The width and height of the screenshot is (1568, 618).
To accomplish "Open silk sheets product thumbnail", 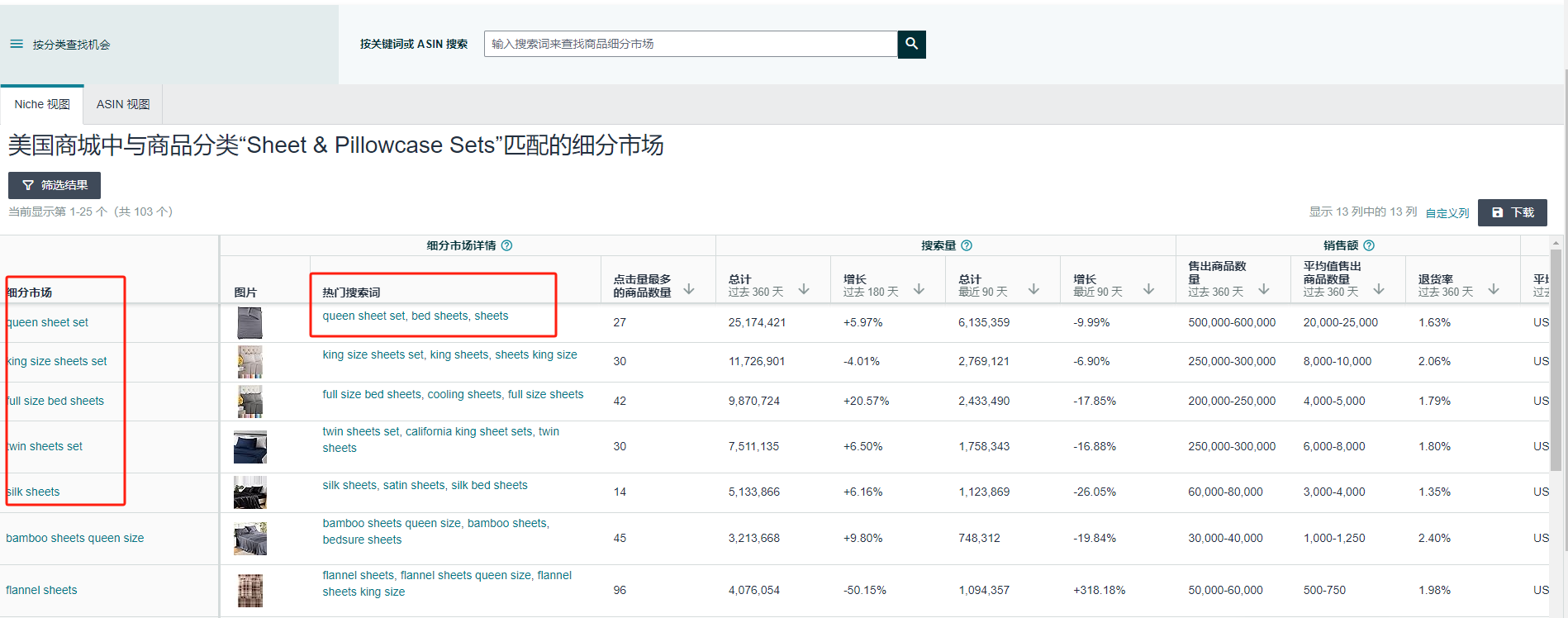I will (250, 492).
